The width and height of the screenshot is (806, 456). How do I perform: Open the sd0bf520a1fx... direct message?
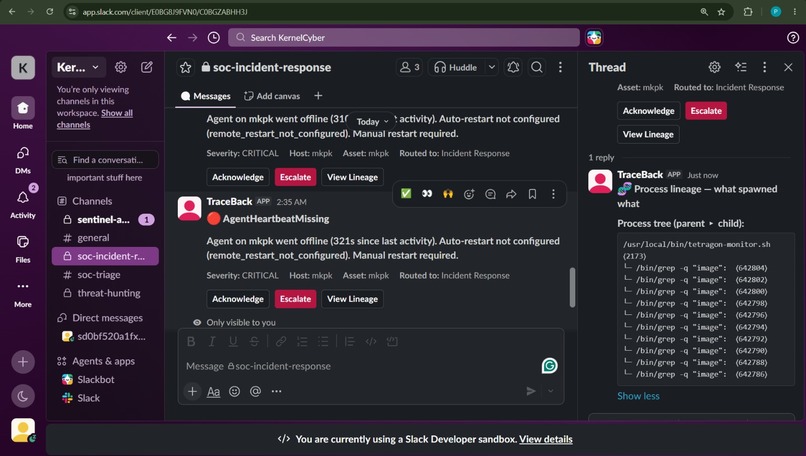pyautogui.click(x=105, y=336)
